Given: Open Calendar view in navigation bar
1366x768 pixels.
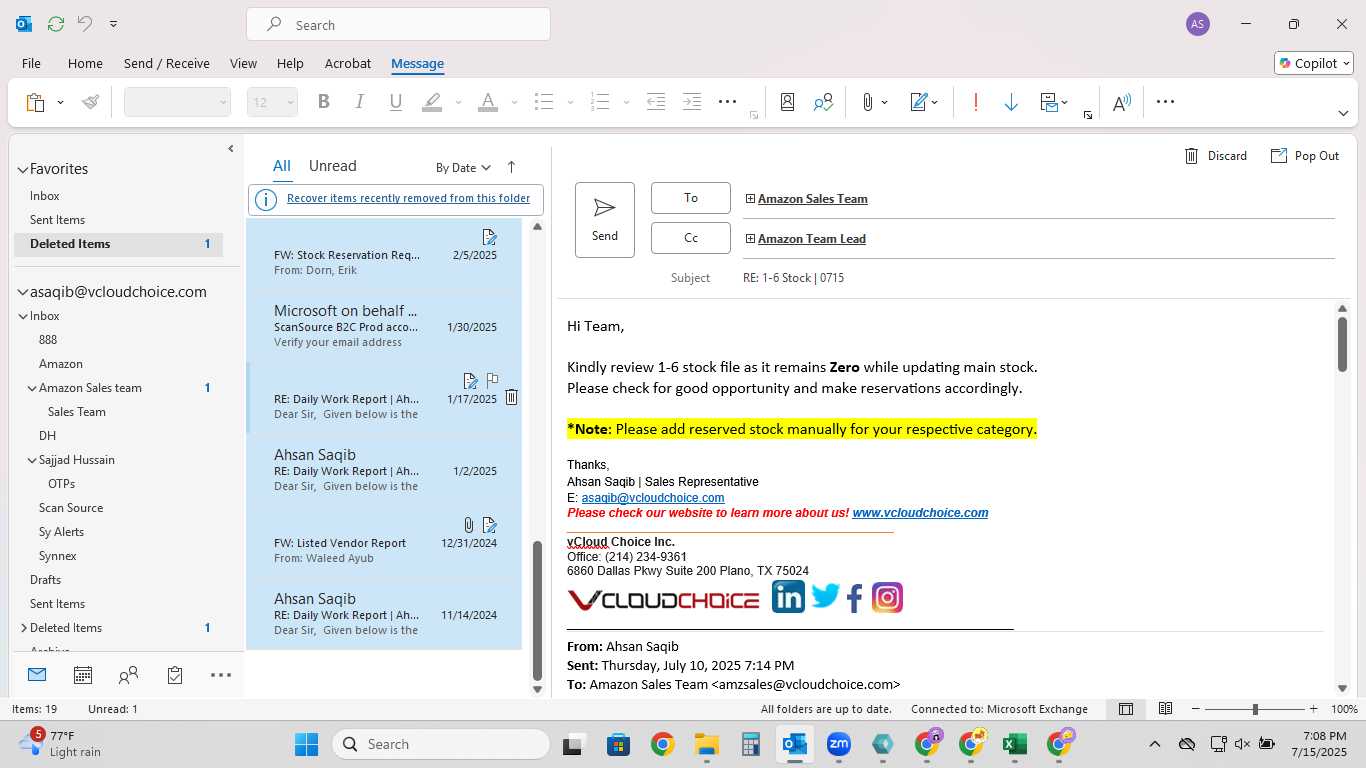Looking at the screenshot, I should [x=83, y=676].
